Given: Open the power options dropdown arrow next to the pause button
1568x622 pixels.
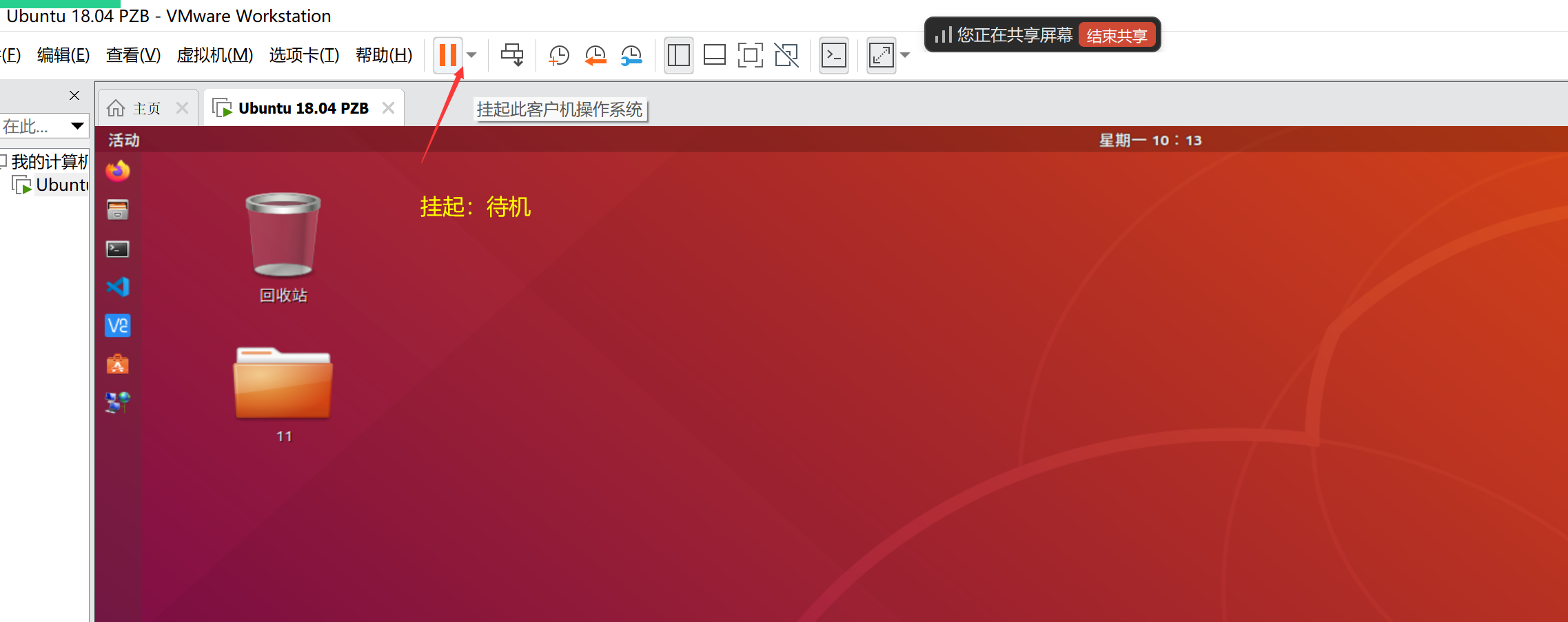Looking at the screenshot, I should point(472,55).
